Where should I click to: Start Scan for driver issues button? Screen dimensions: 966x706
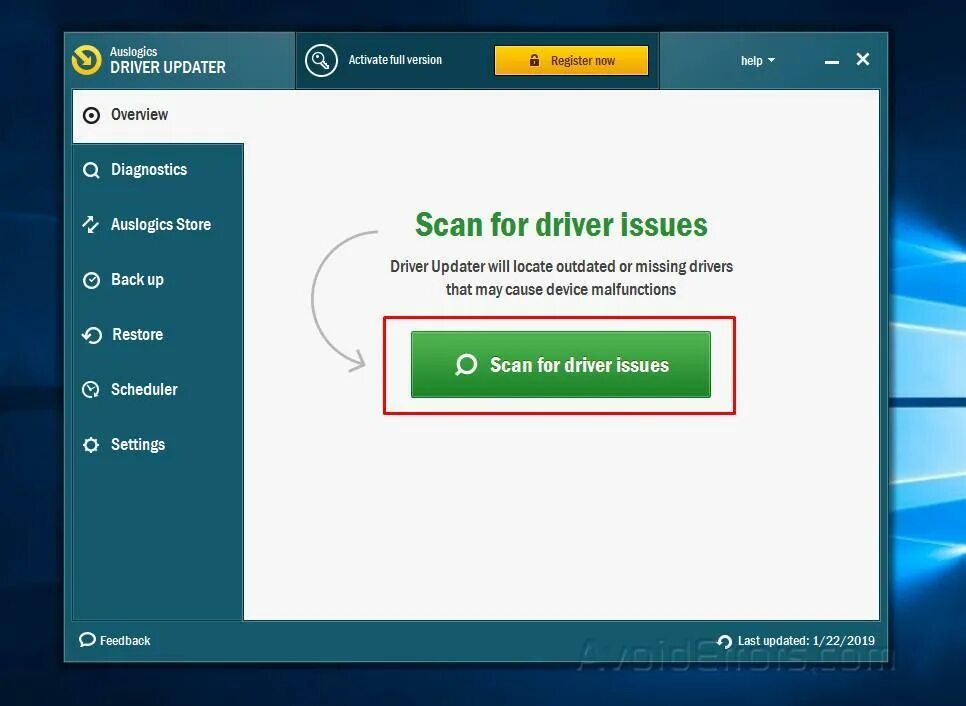[x=561, y=365]
